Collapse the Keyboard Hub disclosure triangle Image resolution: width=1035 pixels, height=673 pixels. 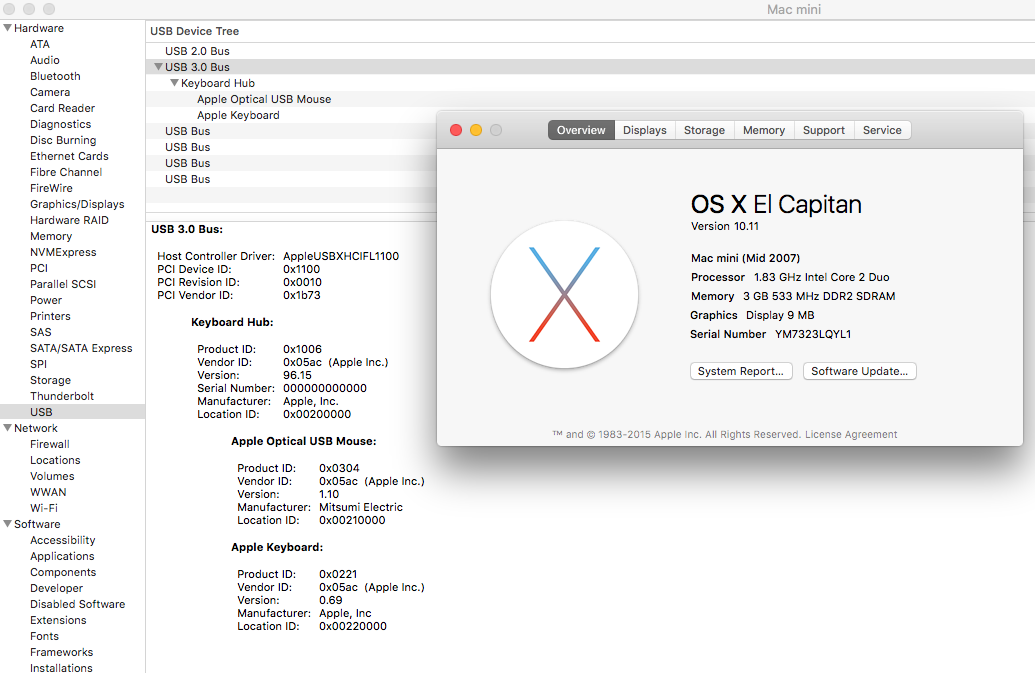[x=174, y=83]
